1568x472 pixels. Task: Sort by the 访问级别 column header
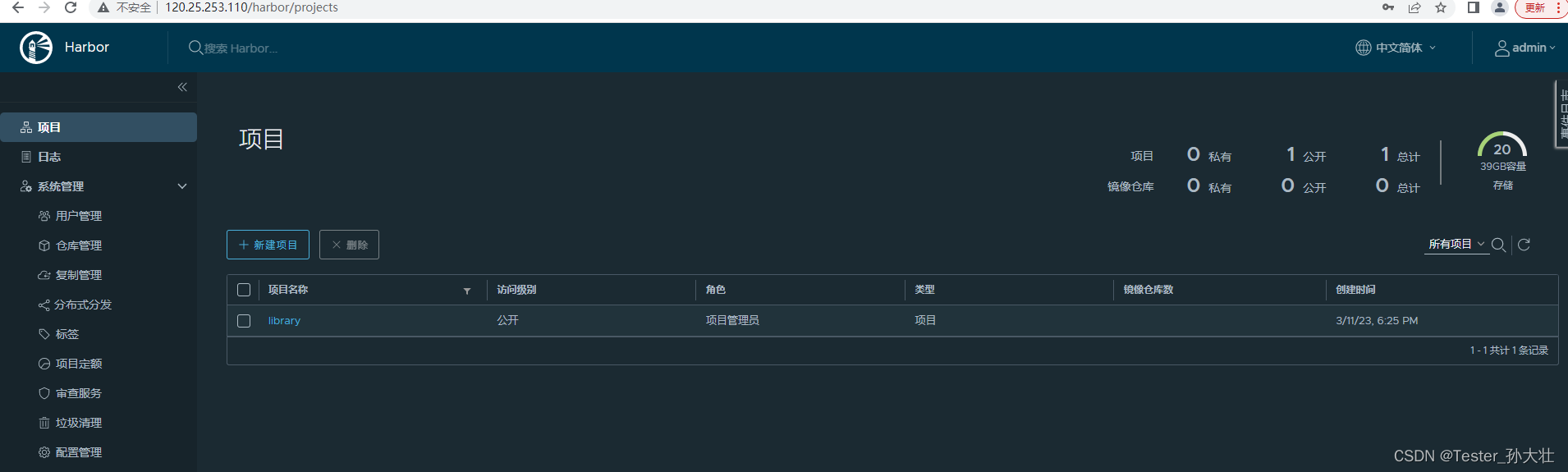516,290
